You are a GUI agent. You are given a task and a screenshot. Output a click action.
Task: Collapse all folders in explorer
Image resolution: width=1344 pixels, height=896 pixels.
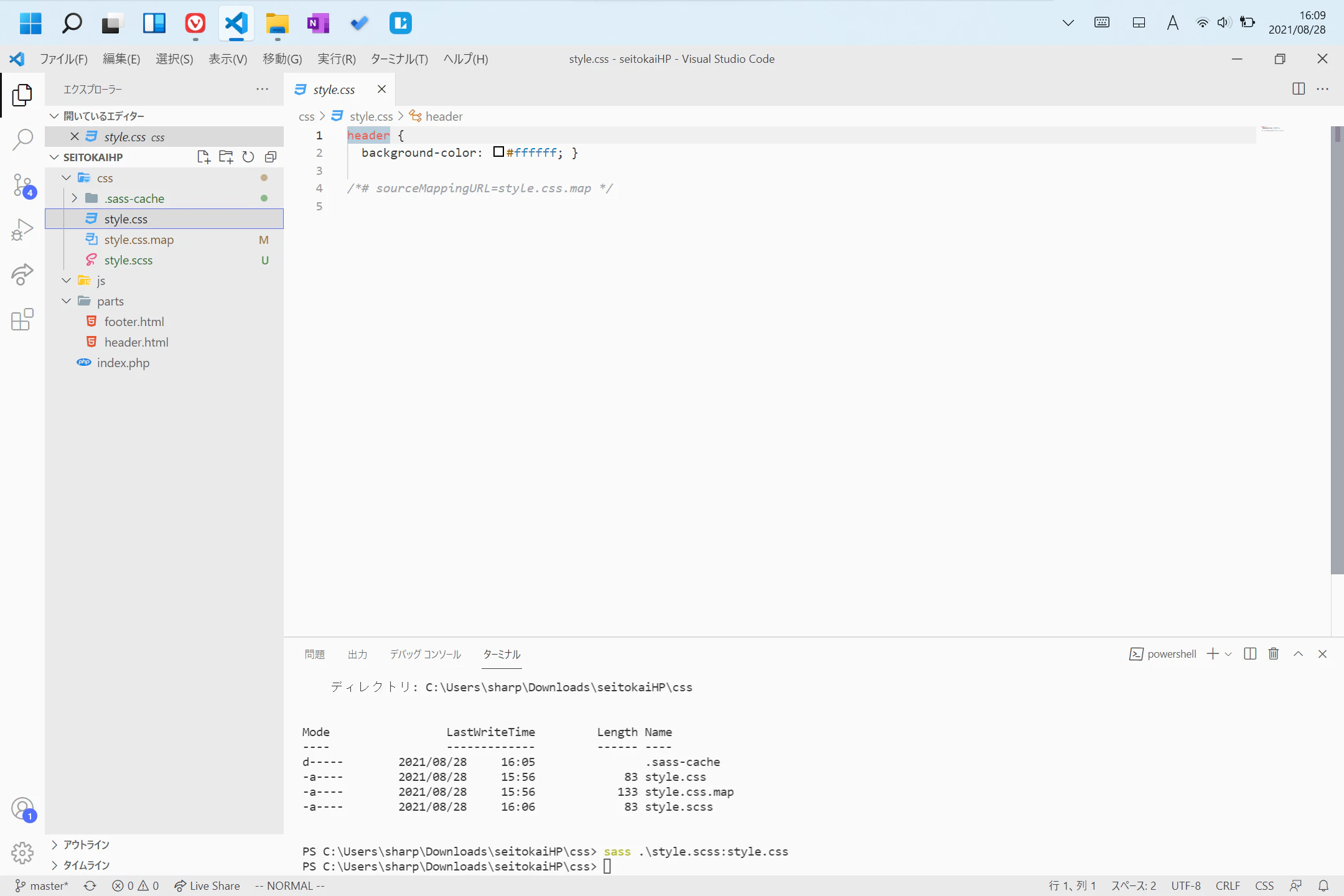pyautogui.click(x=271, y=157)
